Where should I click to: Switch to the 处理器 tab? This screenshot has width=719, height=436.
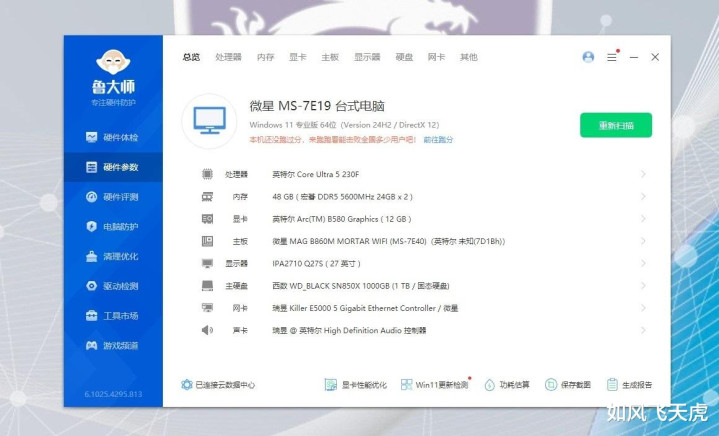tap(228, 57)
